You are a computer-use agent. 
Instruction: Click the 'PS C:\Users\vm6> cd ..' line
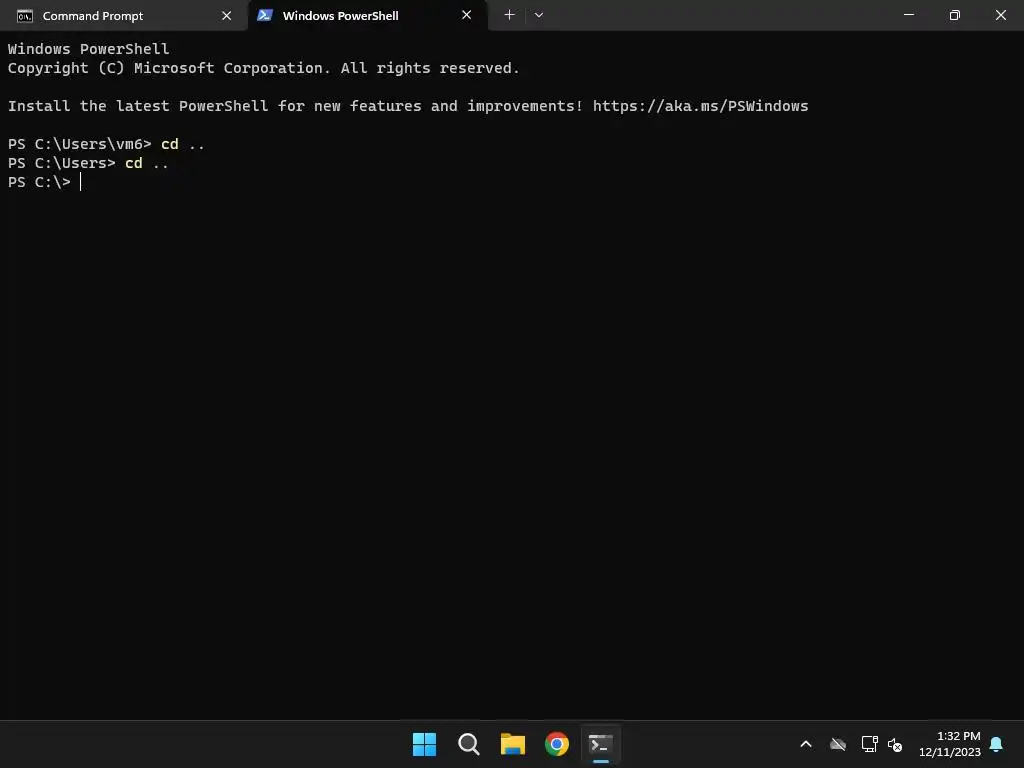click(x=106, y=144)
